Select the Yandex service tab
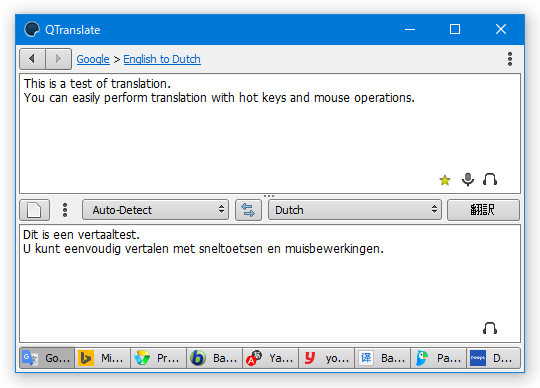The width and height of the screenshot is (540, 388). [x=271, y=358]
